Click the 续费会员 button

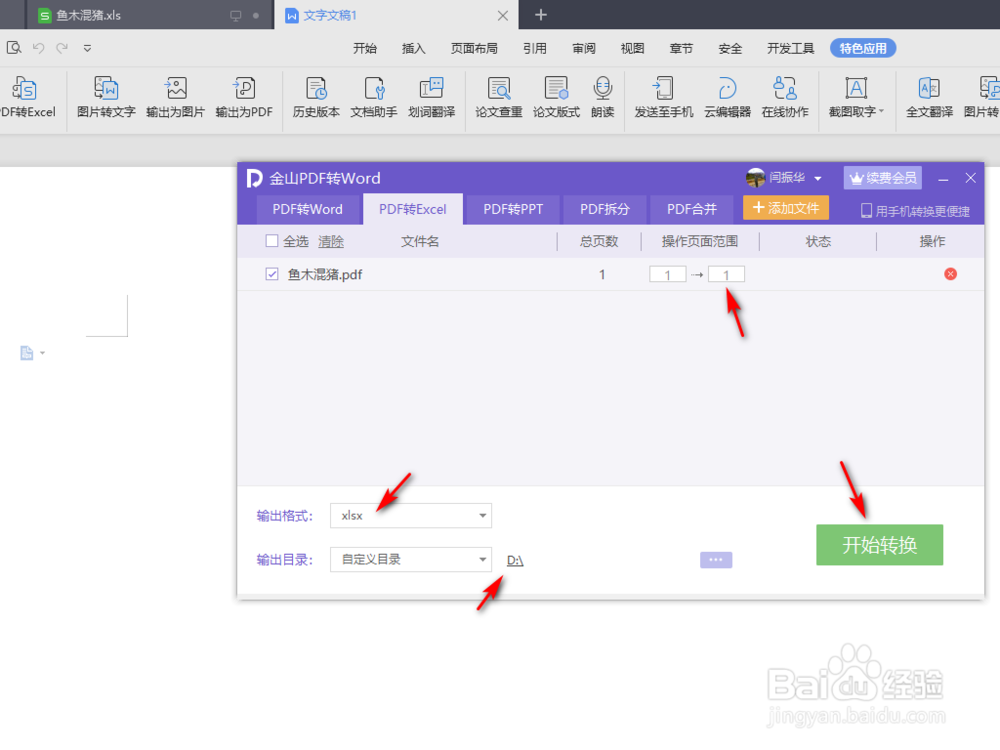[x=883, y=178]
